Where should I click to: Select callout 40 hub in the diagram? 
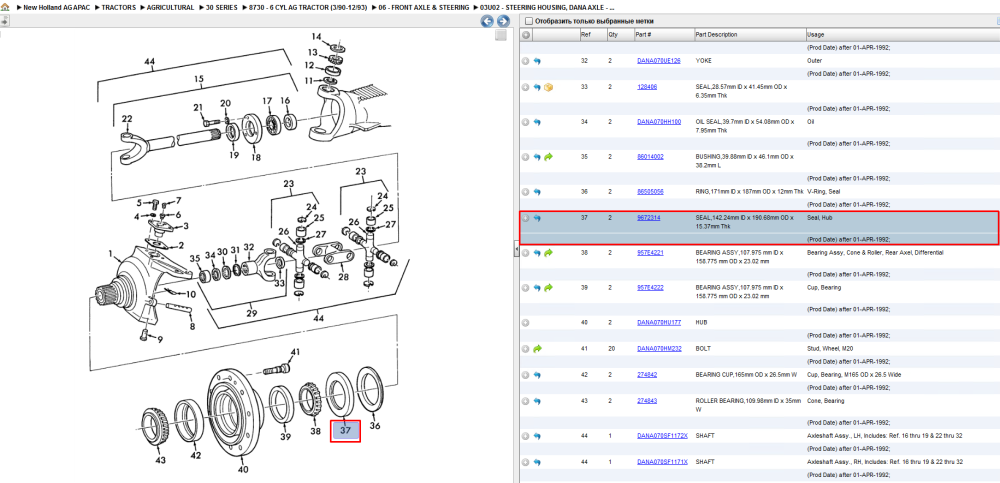point(243,470)
